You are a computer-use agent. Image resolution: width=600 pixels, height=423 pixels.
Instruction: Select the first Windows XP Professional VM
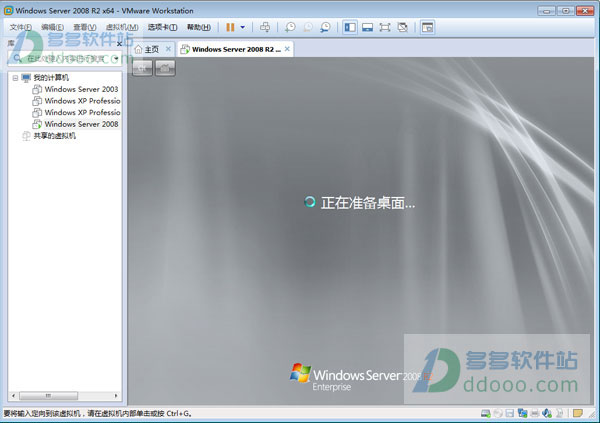82,101
